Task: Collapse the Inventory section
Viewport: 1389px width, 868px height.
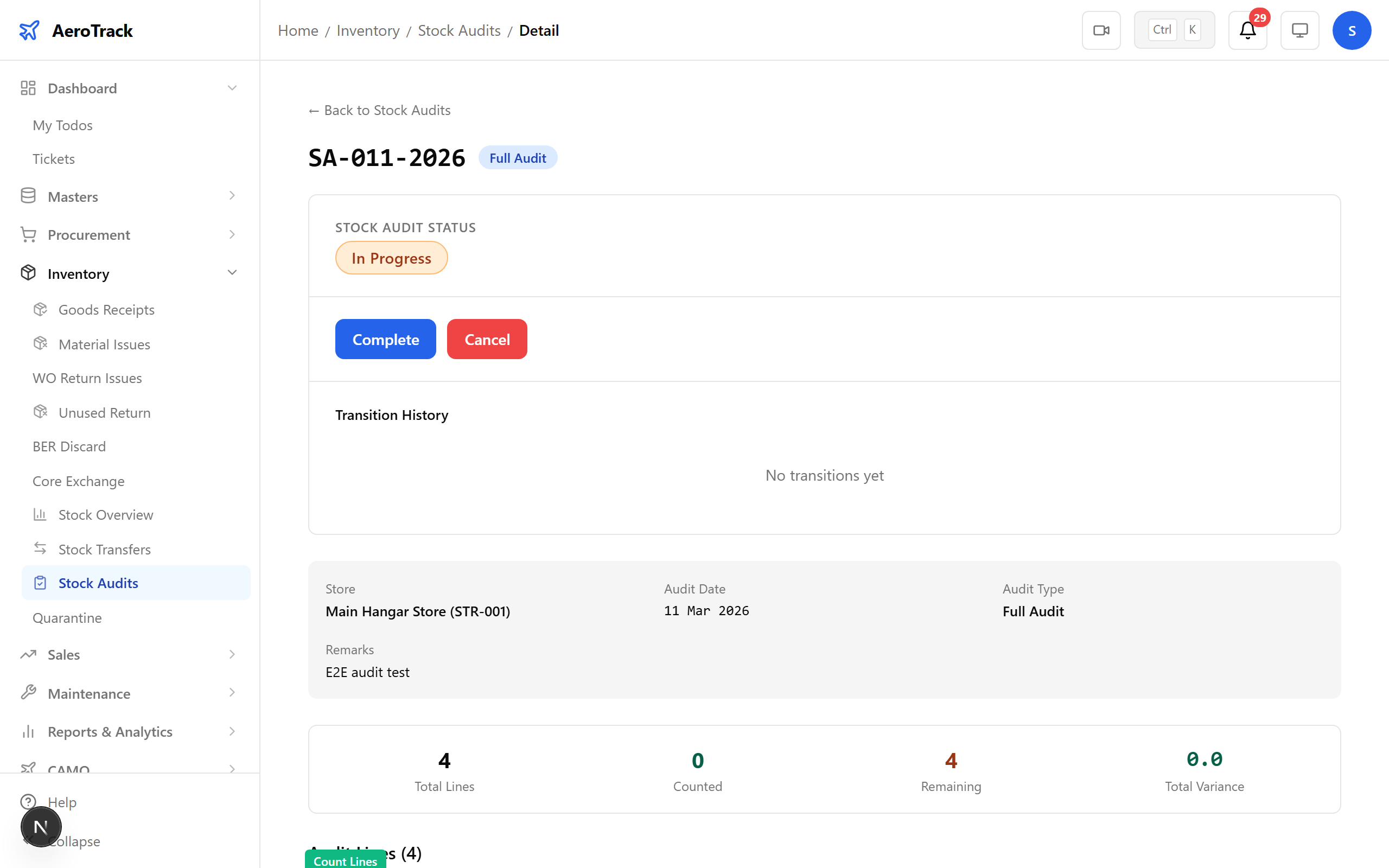Action: coord(232,273)
